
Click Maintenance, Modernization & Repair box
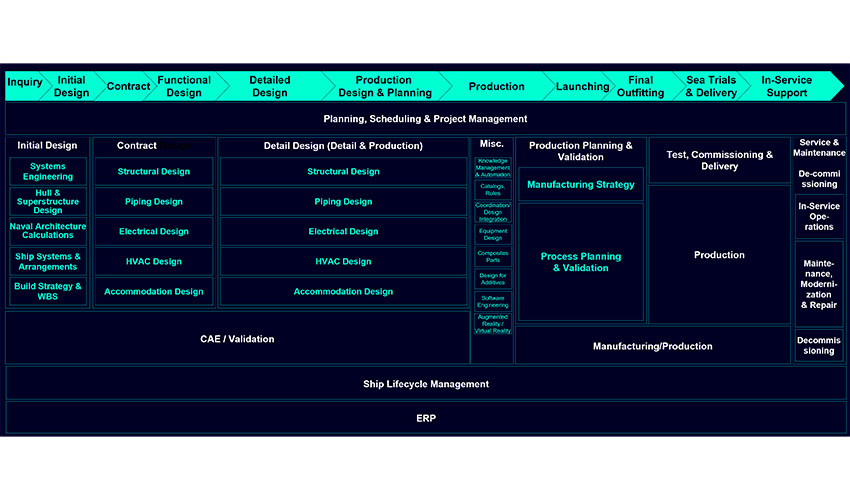click(819, 284)
